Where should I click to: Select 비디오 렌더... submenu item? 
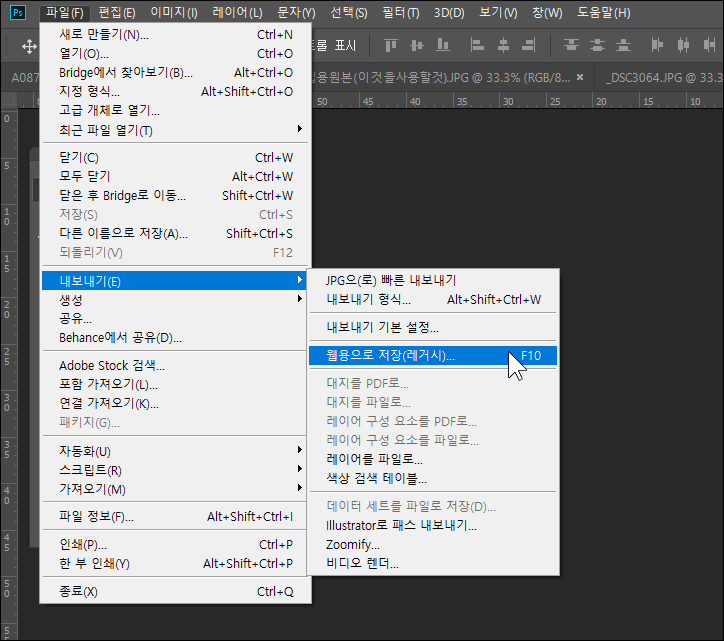pyautogui.click(x=433, y=563)
